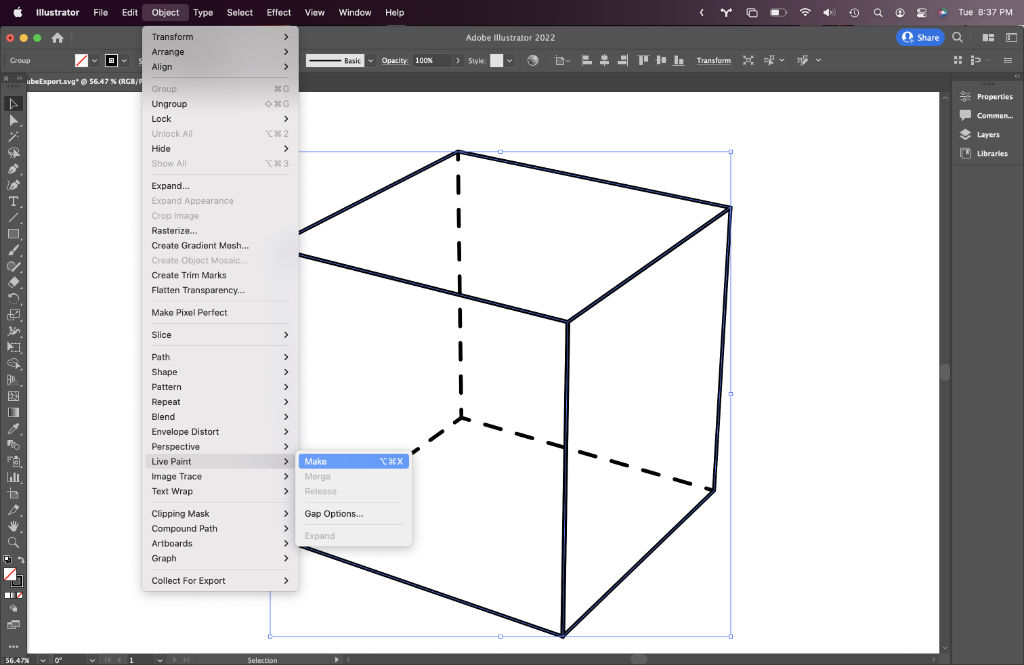Select the Hand tool
Screen dimensions: 1024x665
pyautogui.click(x=14, y=526)
